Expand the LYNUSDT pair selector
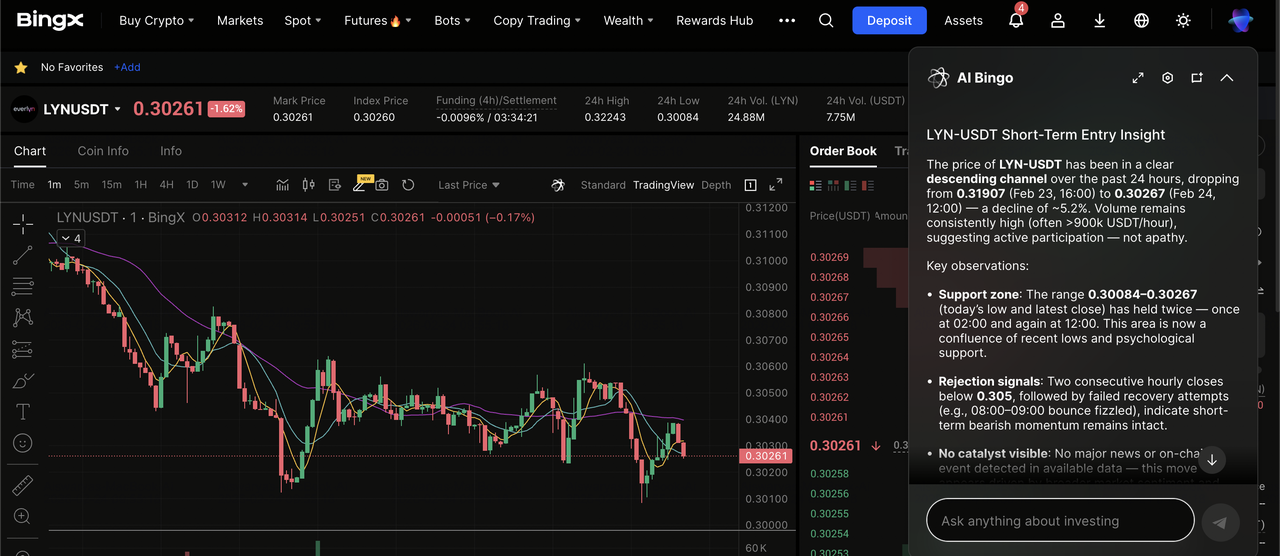Viewport: 1280px width, 556px height. point(117,109)
